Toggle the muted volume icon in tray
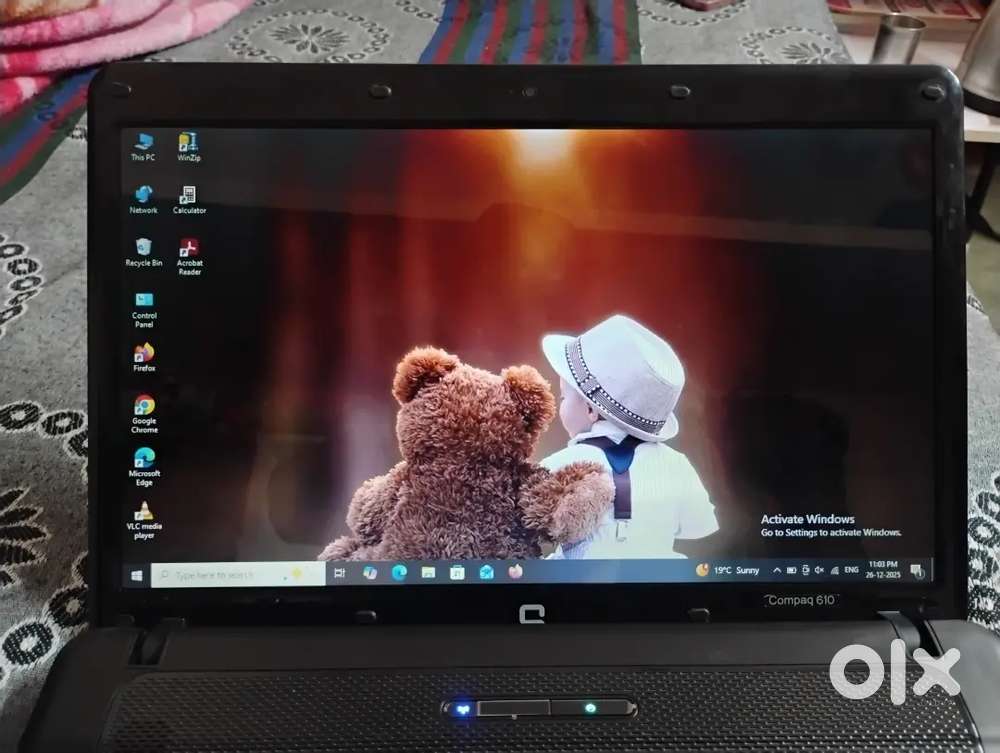1000x753 pixels. tap(819, 570)
